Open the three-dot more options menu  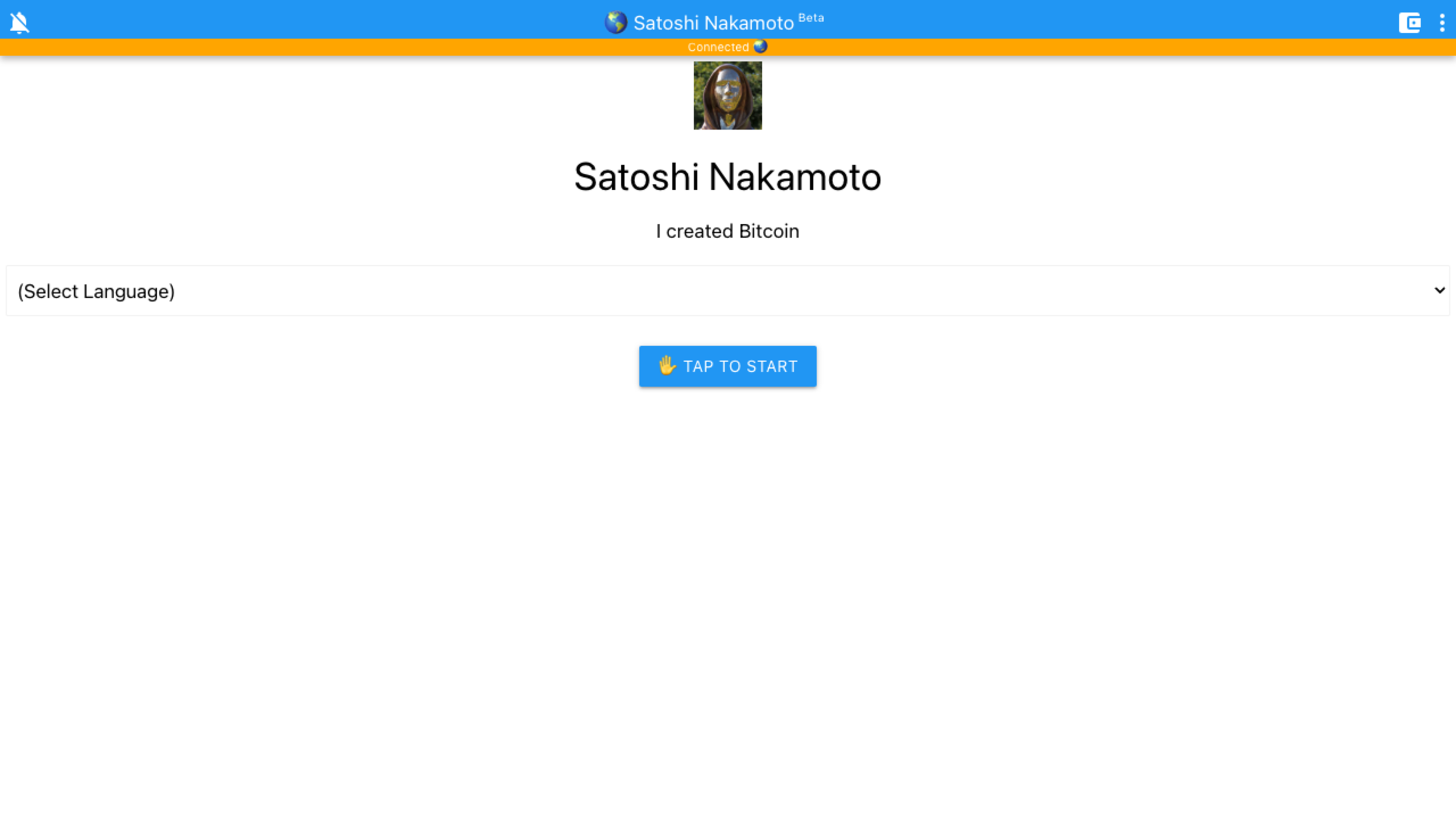pos(1442,23)
